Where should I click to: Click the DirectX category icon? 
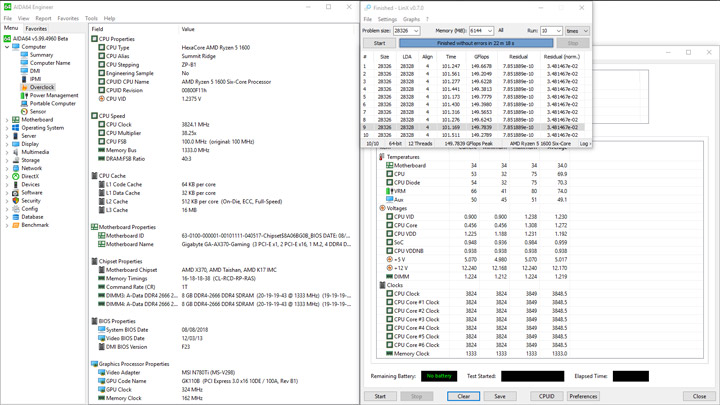click(x=16, y=176)
